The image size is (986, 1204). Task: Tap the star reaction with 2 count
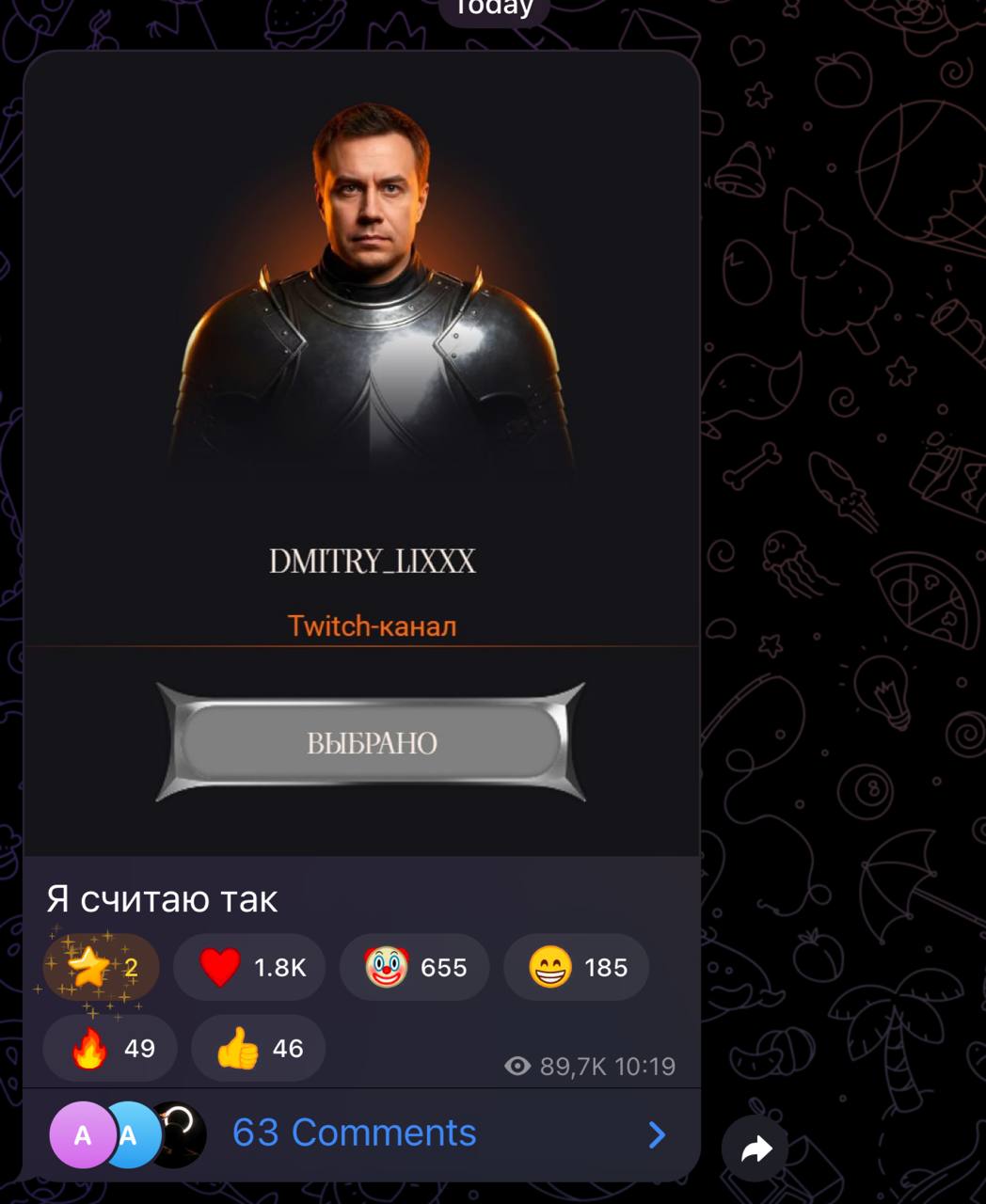click(x=101, y=967)
